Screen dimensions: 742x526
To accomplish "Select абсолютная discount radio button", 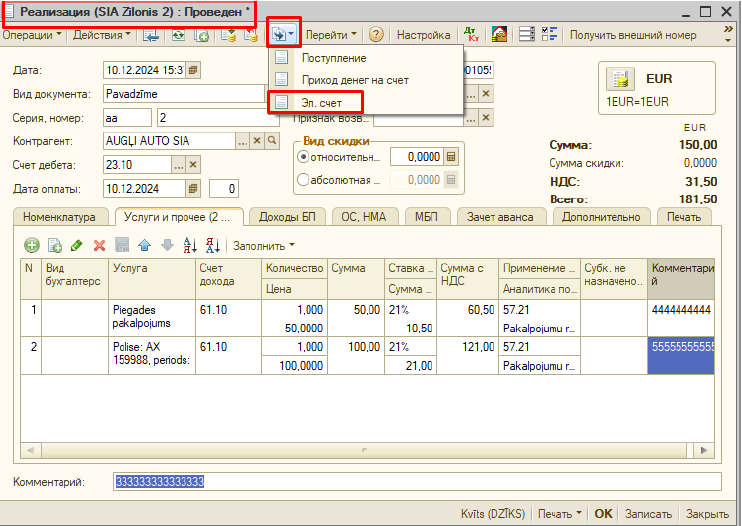I will [x=303, y=180].
